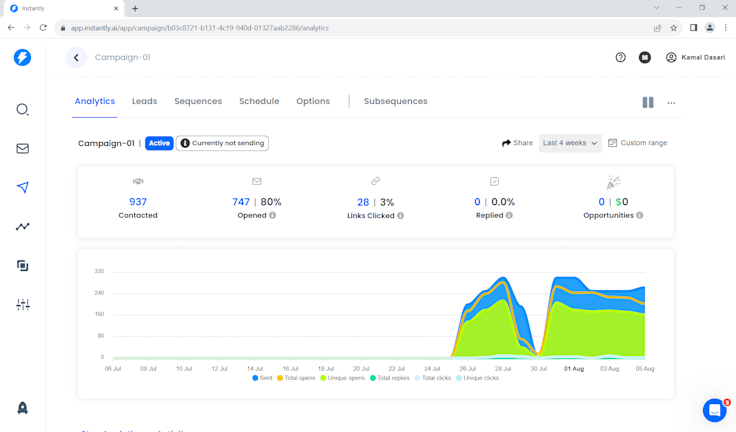Toggle Total replies legend entry
The height and width of the screenshot is (432, 736).
(390, 378)
